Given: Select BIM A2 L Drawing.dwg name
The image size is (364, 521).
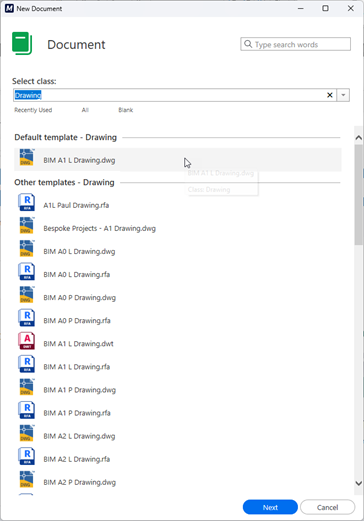Looking at the screenshot, I should click(x=79, y=436).
